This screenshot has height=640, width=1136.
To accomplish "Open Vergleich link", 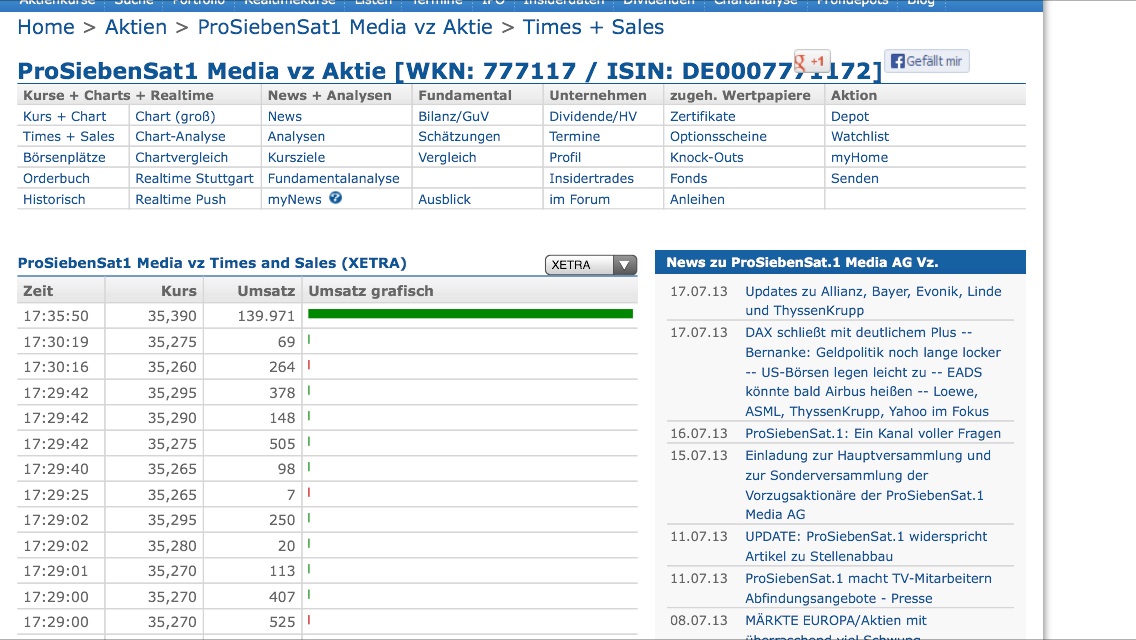I will (447, 157).
